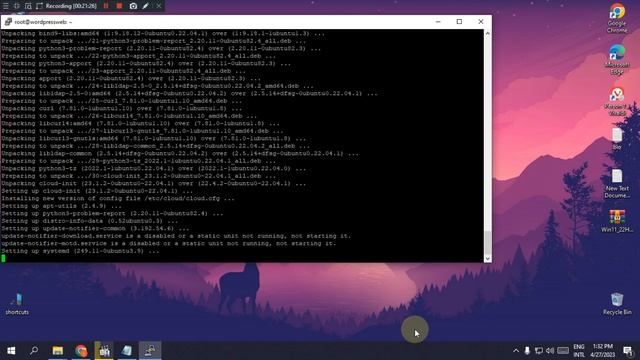Change ENG INTL input language

pyautogui.click(x=579, y=351)
